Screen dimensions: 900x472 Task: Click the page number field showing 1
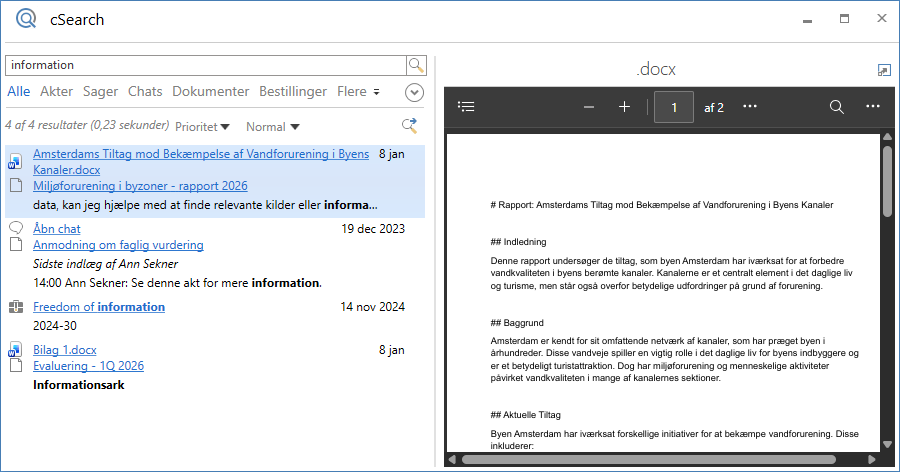pos(674,107)
